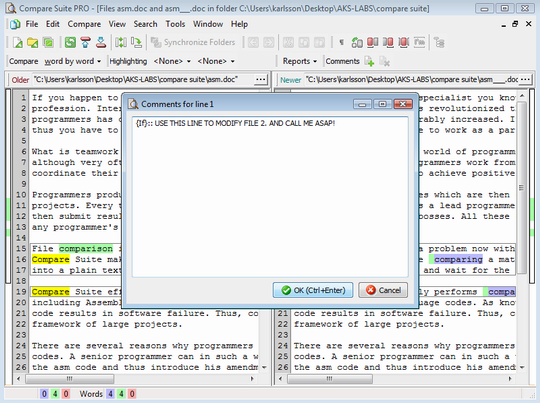Click Cancel in comments dialog
This screenshot has width=540, height=403.
(383, 290)
